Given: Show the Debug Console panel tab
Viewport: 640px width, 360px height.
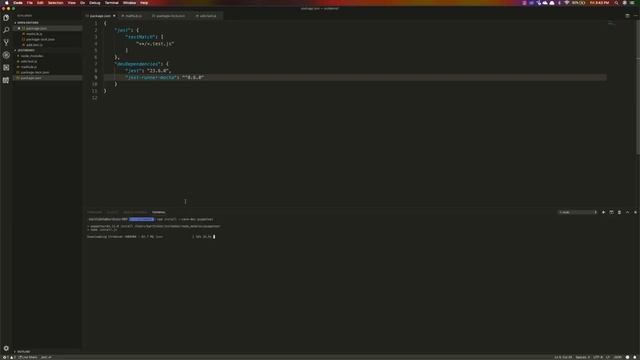Looking at the screenshot, I should click(135, 212).
